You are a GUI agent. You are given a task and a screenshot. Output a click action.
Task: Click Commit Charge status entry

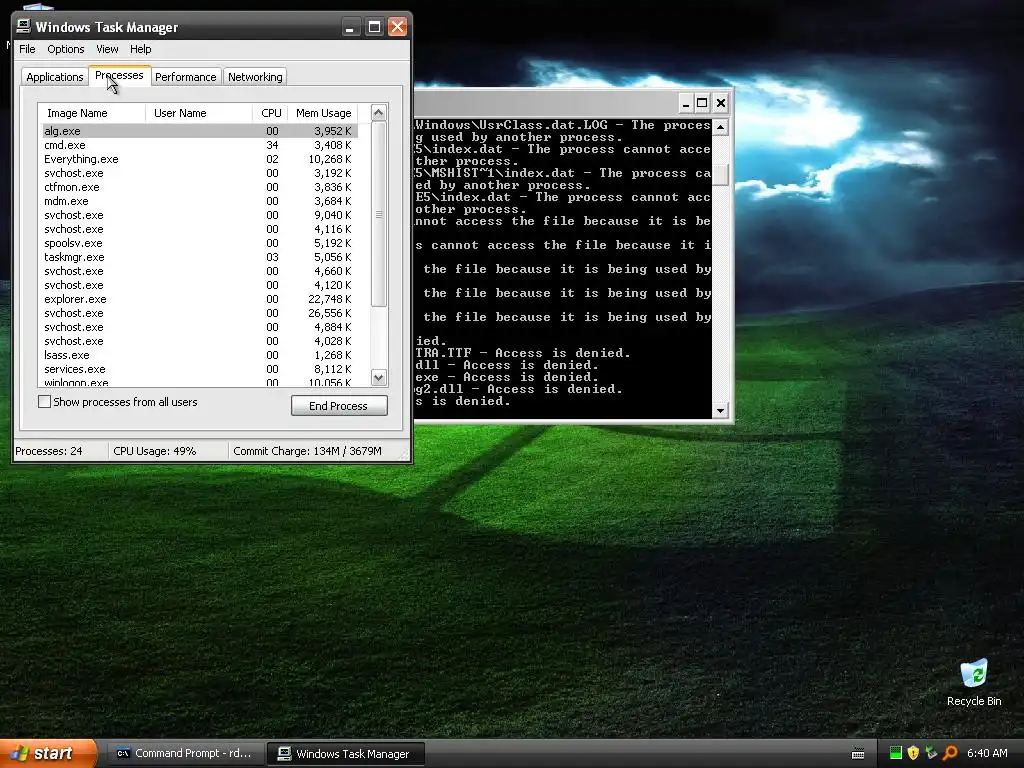pos(308,451)
